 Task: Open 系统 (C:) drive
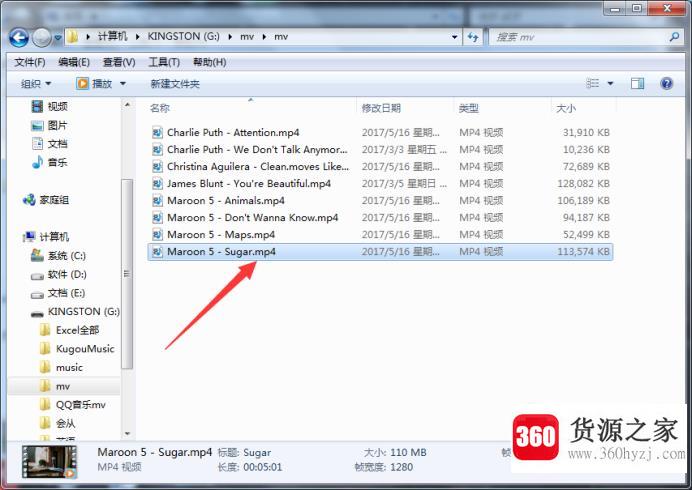[58, 256]
